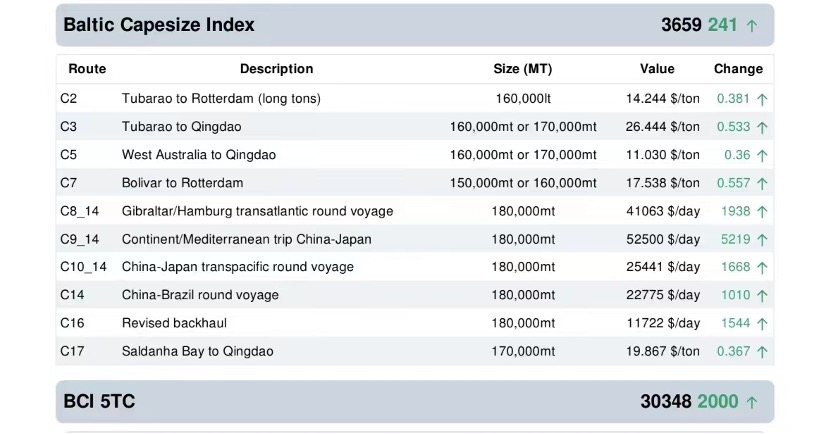Click the green arrow on the C8_14 row
Screen dimensions: 832x434
pos(762,211)
